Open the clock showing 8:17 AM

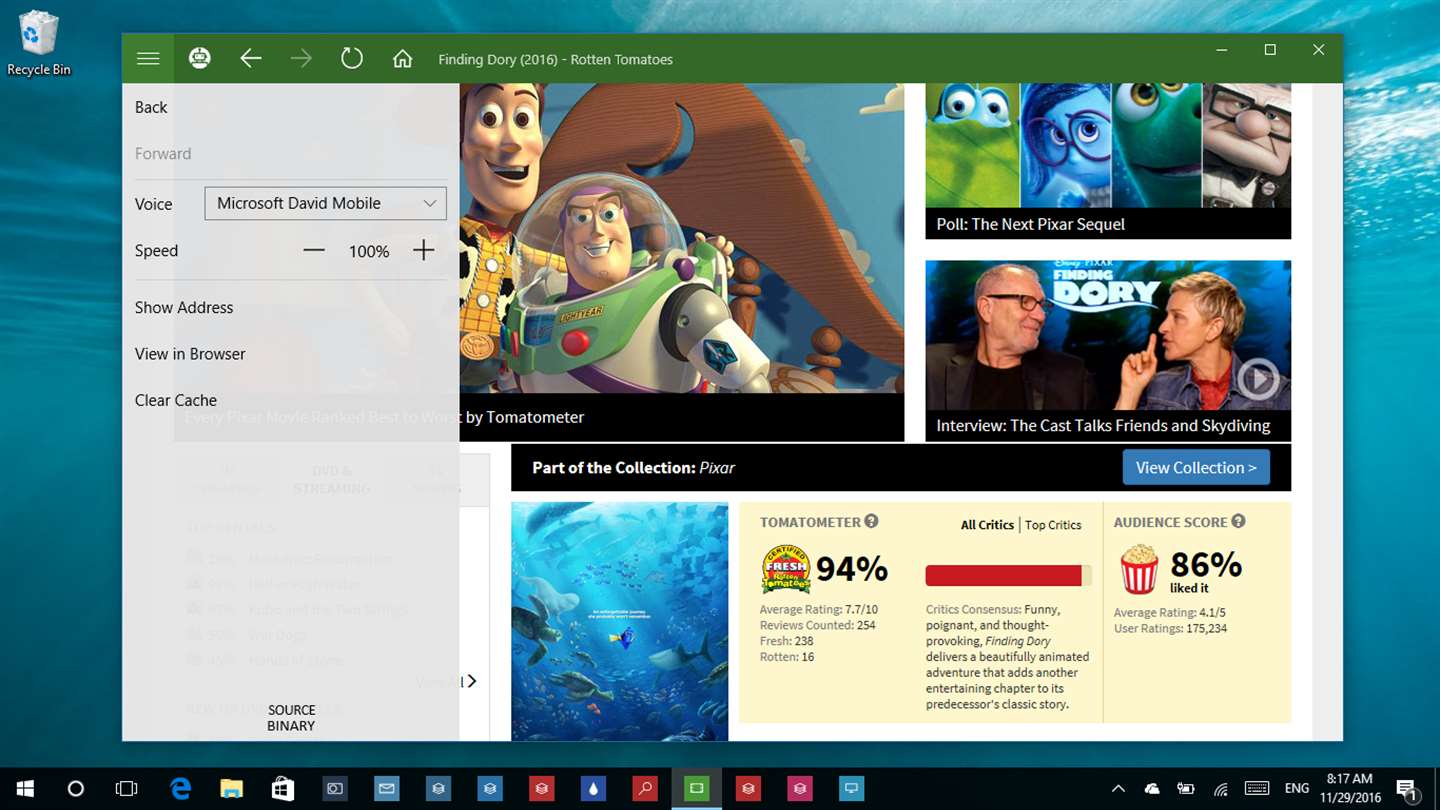(x=1348, y=789)
